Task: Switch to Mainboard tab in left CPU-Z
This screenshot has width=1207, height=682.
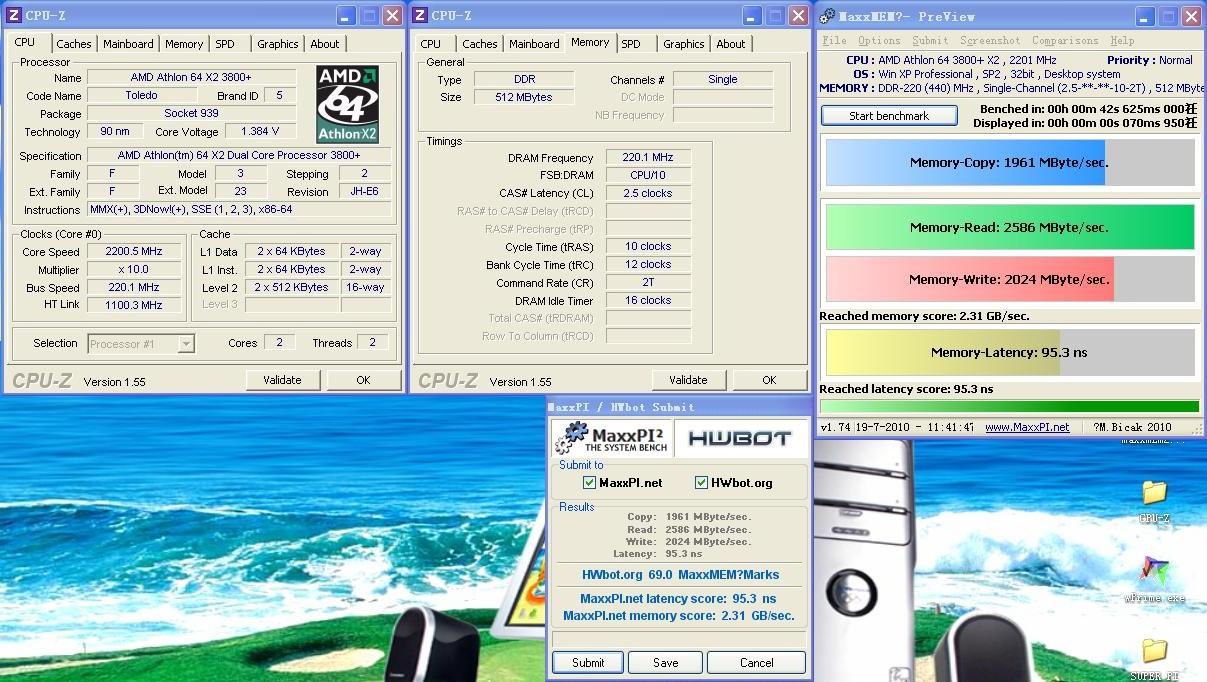Action: point(129,44)
